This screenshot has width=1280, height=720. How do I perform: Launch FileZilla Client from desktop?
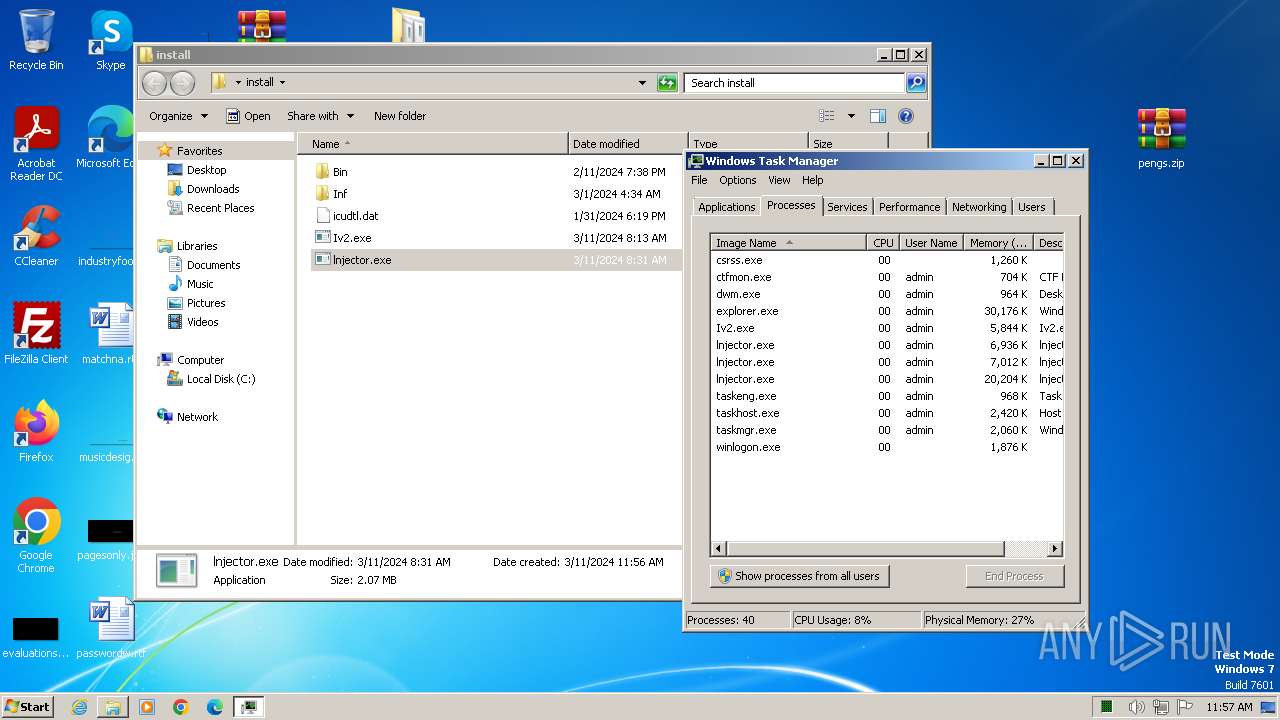point(36,333)
